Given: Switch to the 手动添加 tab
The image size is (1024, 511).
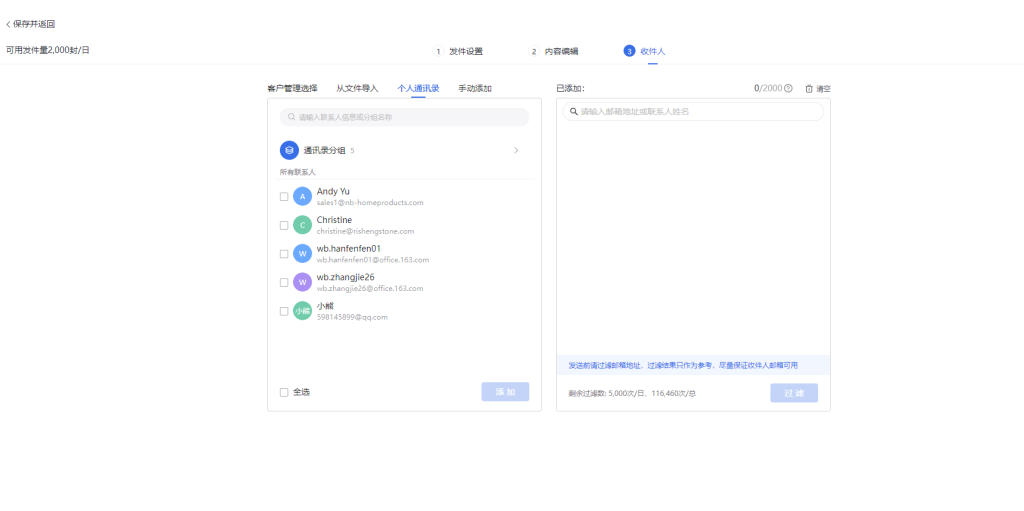Looking at the screenshot, I should pyautogui.click(x=475, y=88).
